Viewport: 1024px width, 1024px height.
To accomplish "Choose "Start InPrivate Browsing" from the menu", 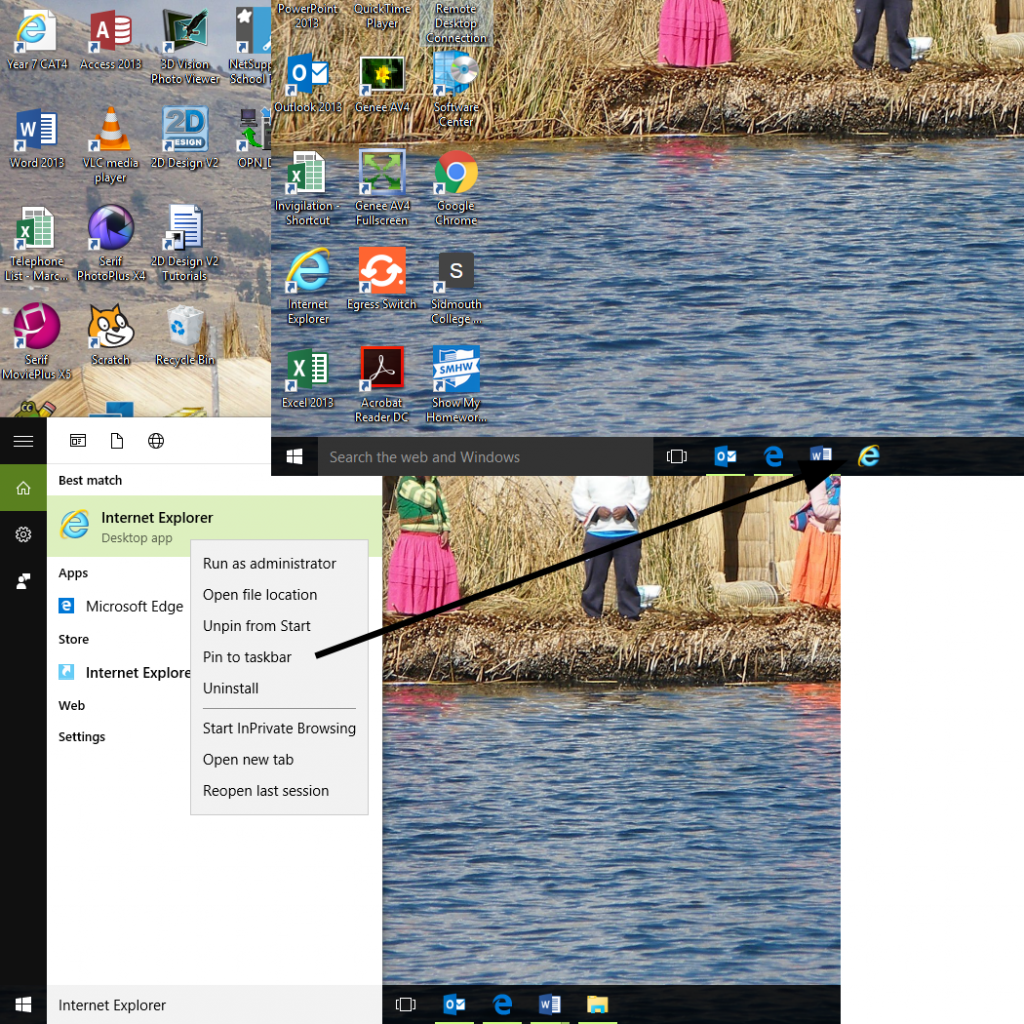I will coord(279,728).
